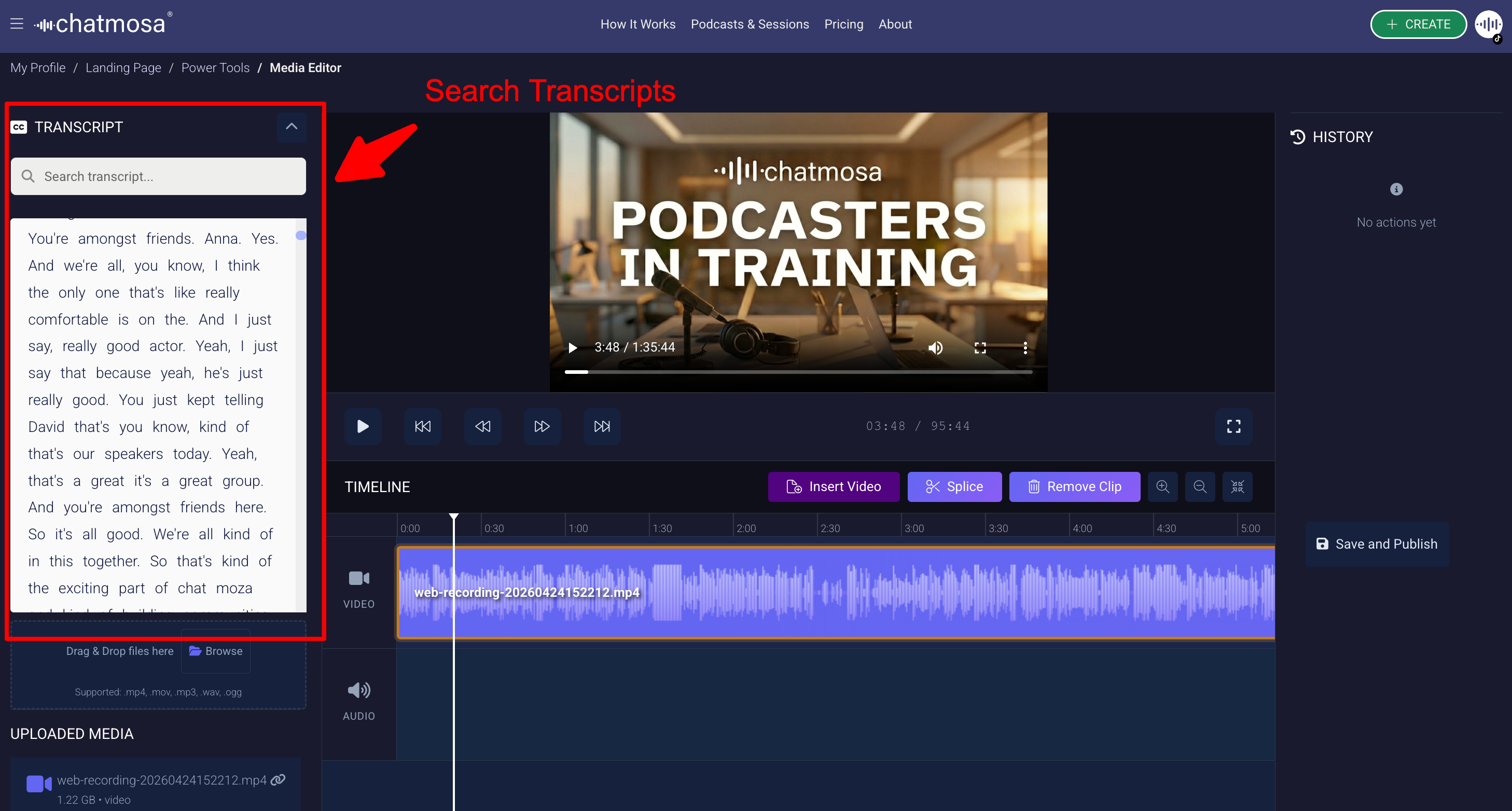
Task: Fast forward the playback
Action: [542, 426]
